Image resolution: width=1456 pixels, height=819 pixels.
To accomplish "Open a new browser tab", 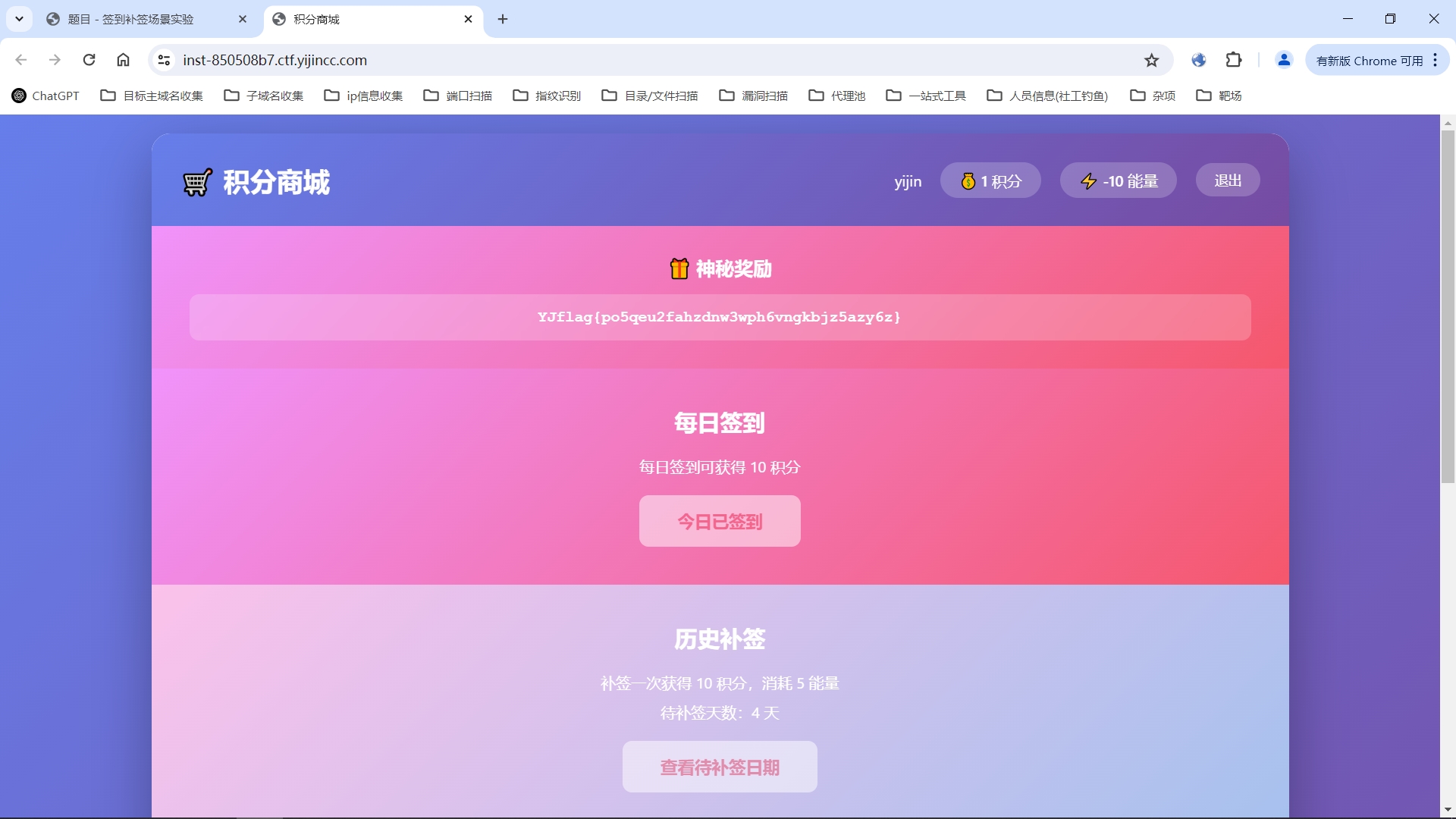I will 503,19.
